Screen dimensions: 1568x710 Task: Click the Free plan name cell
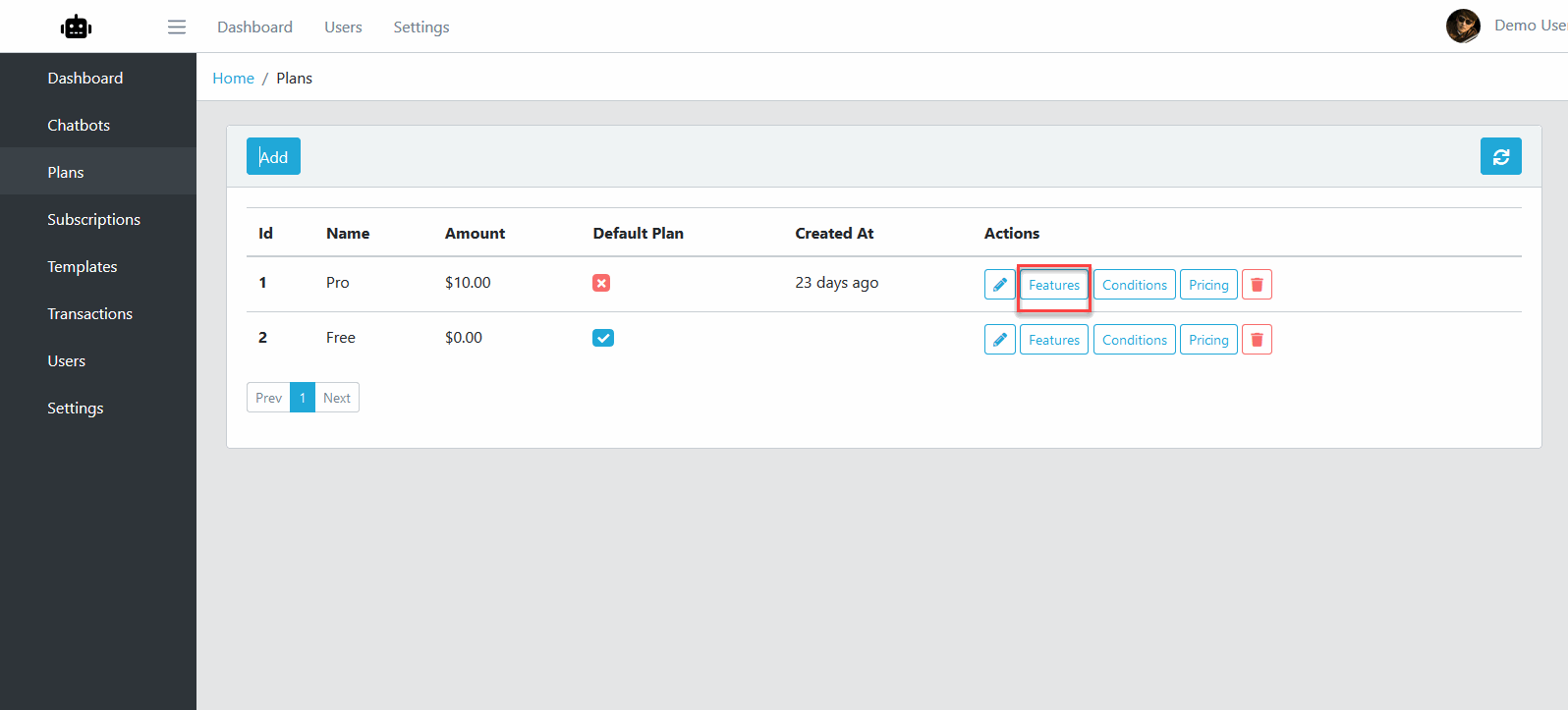tap(341, 337)
